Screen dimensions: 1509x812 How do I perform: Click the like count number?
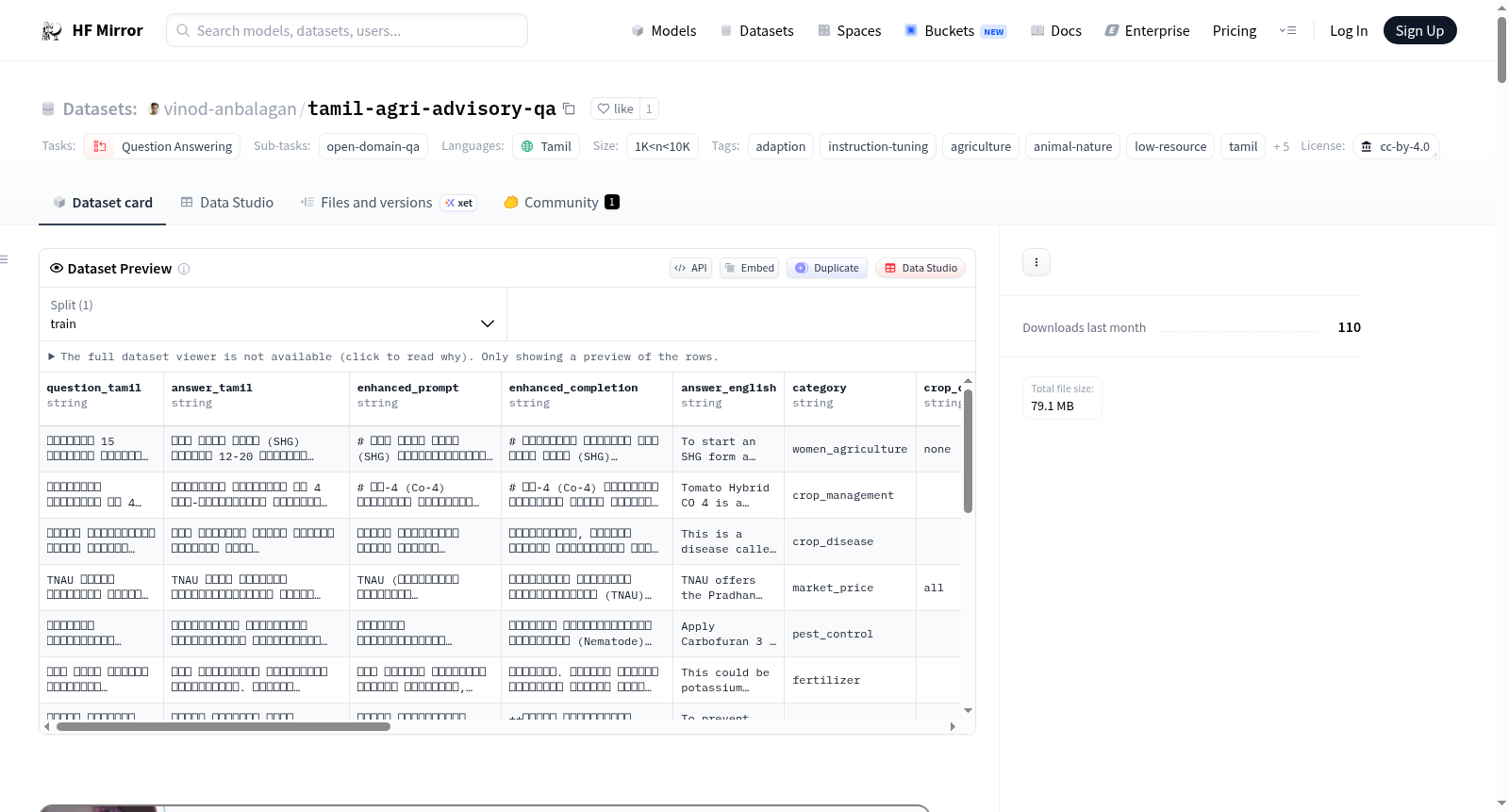tap(649, 108)
